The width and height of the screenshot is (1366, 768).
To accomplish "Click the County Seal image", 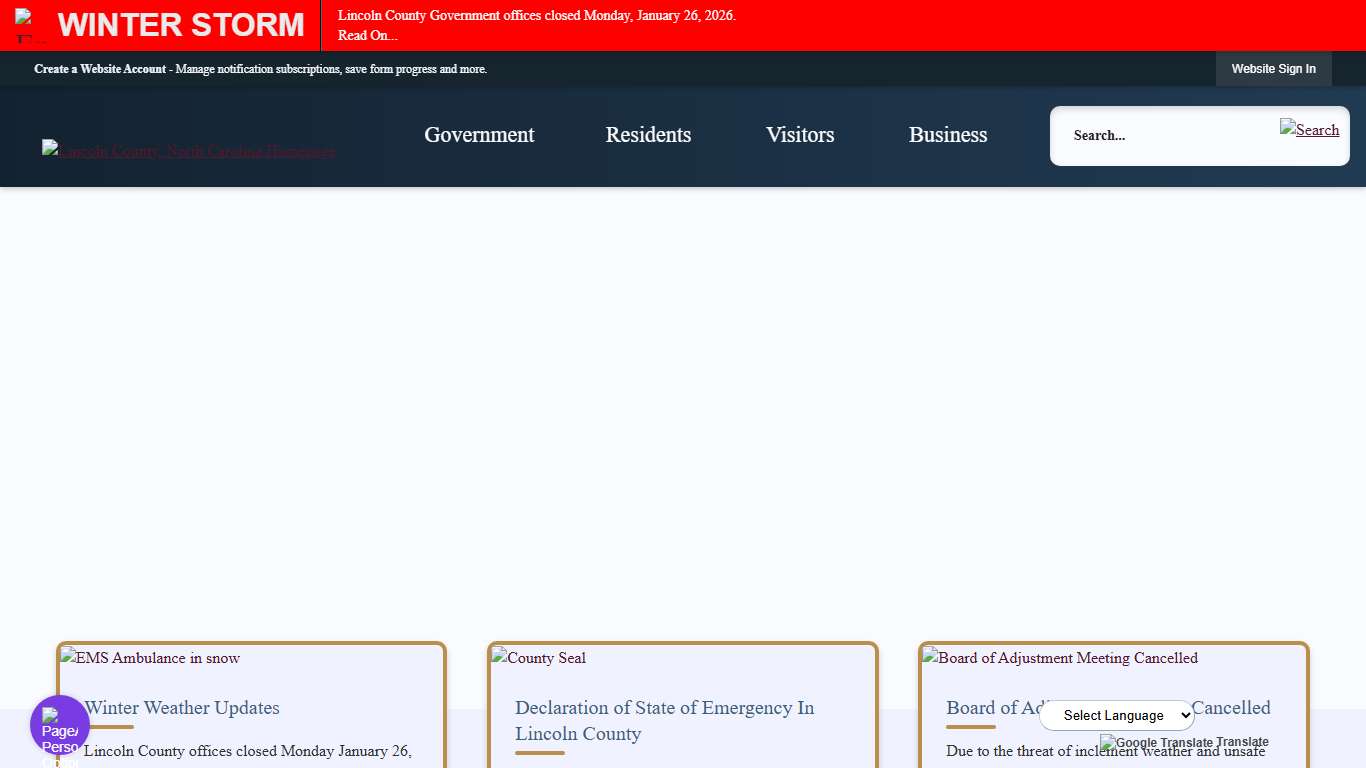I will 538,658.
